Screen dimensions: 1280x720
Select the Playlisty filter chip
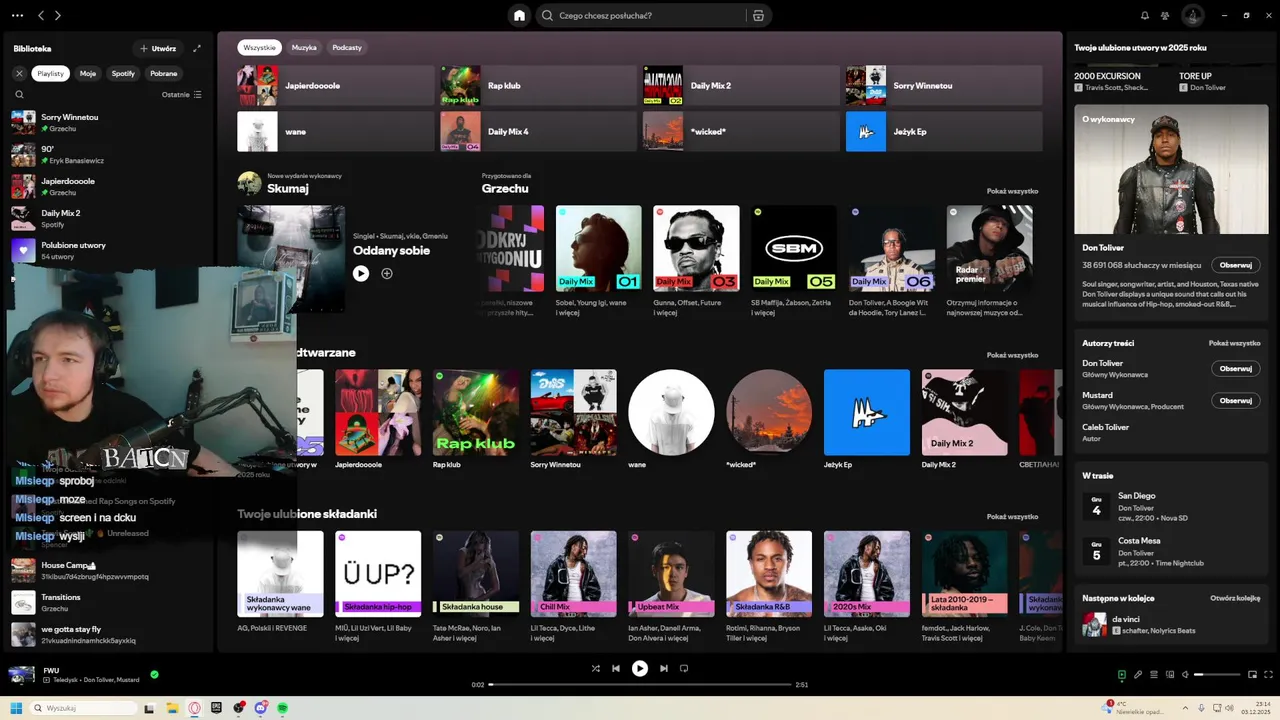[50, 73]
